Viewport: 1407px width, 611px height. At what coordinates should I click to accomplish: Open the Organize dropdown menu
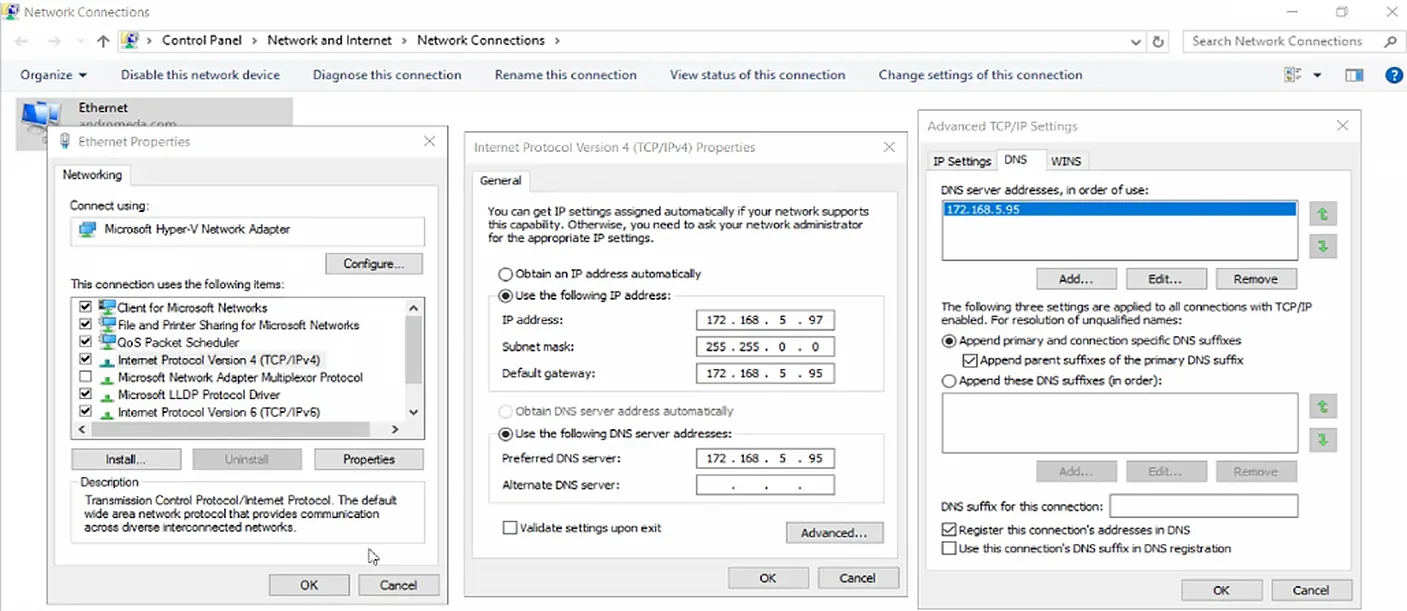[54, 75]
